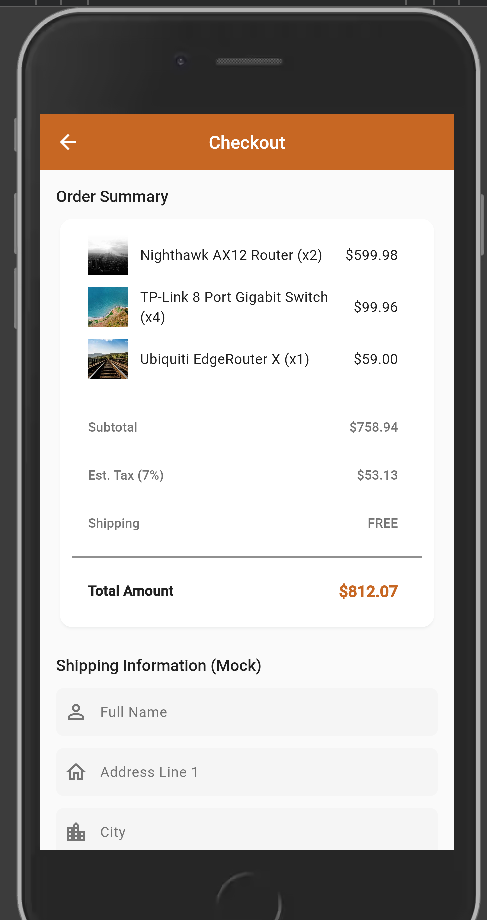Open the Nighthawk AX12 Router thumbnail

tap(108, 255)
